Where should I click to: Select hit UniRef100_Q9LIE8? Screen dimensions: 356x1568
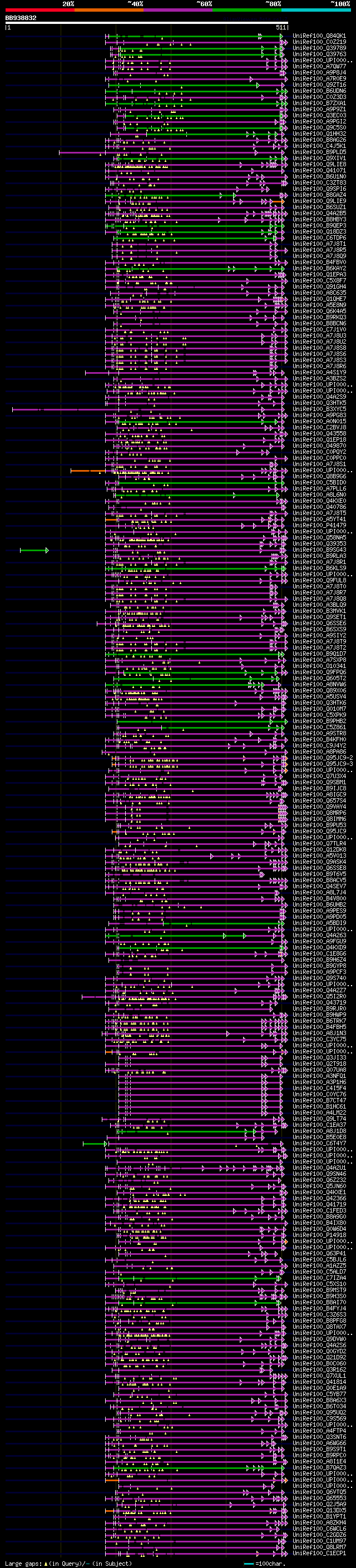pyautogui.click(x=319, y=164)
